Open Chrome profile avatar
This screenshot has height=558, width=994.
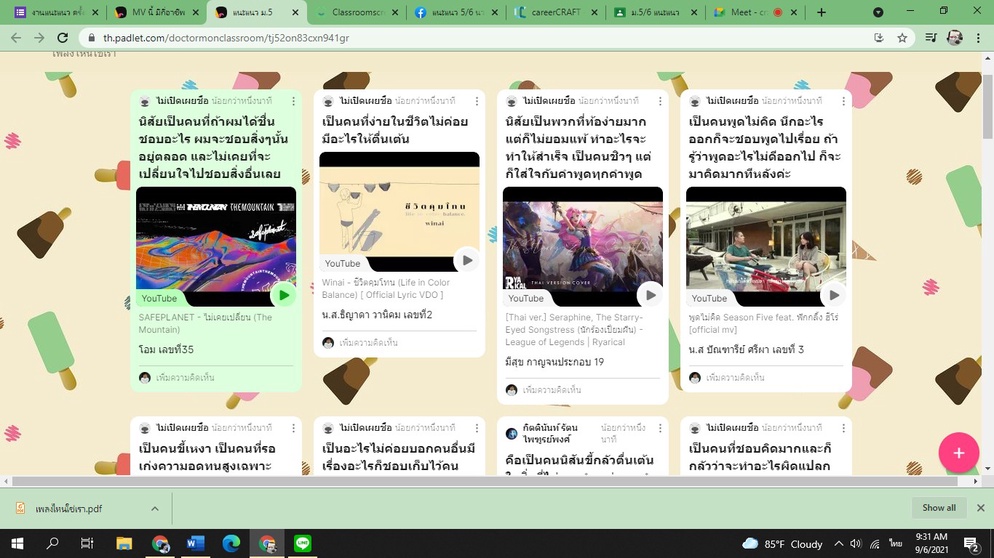954,38
